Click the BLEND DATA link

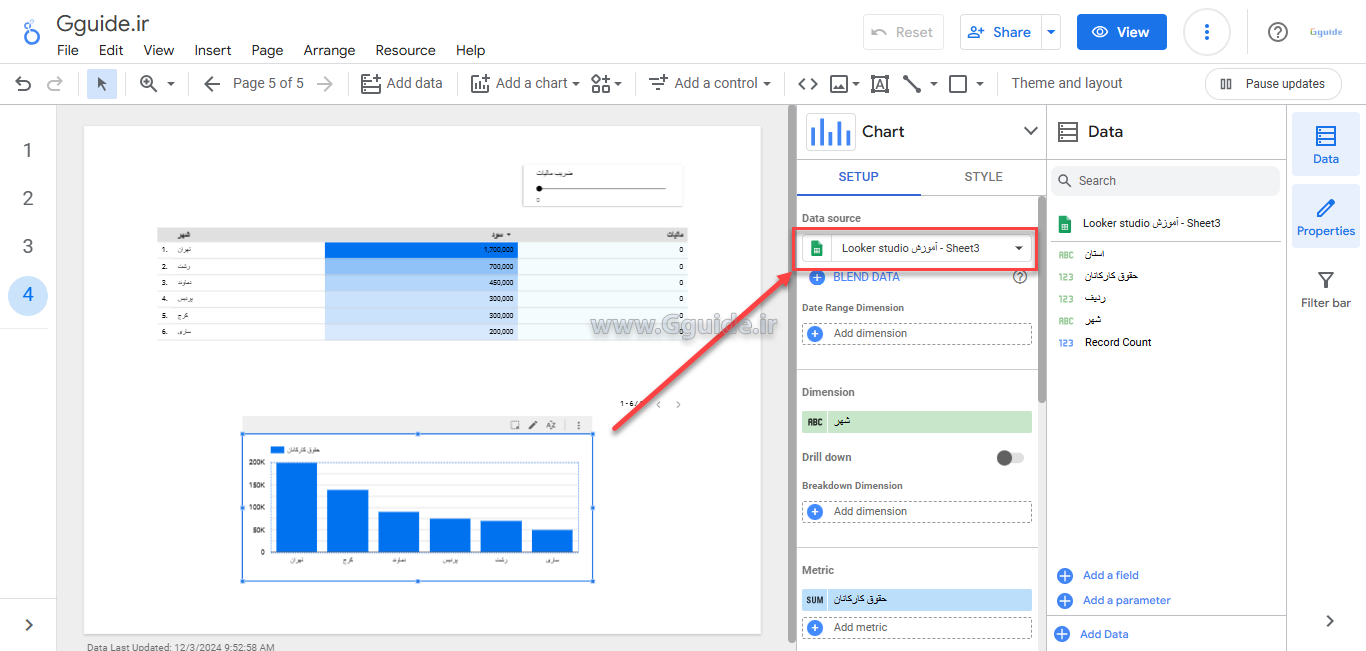pos(865,277)
